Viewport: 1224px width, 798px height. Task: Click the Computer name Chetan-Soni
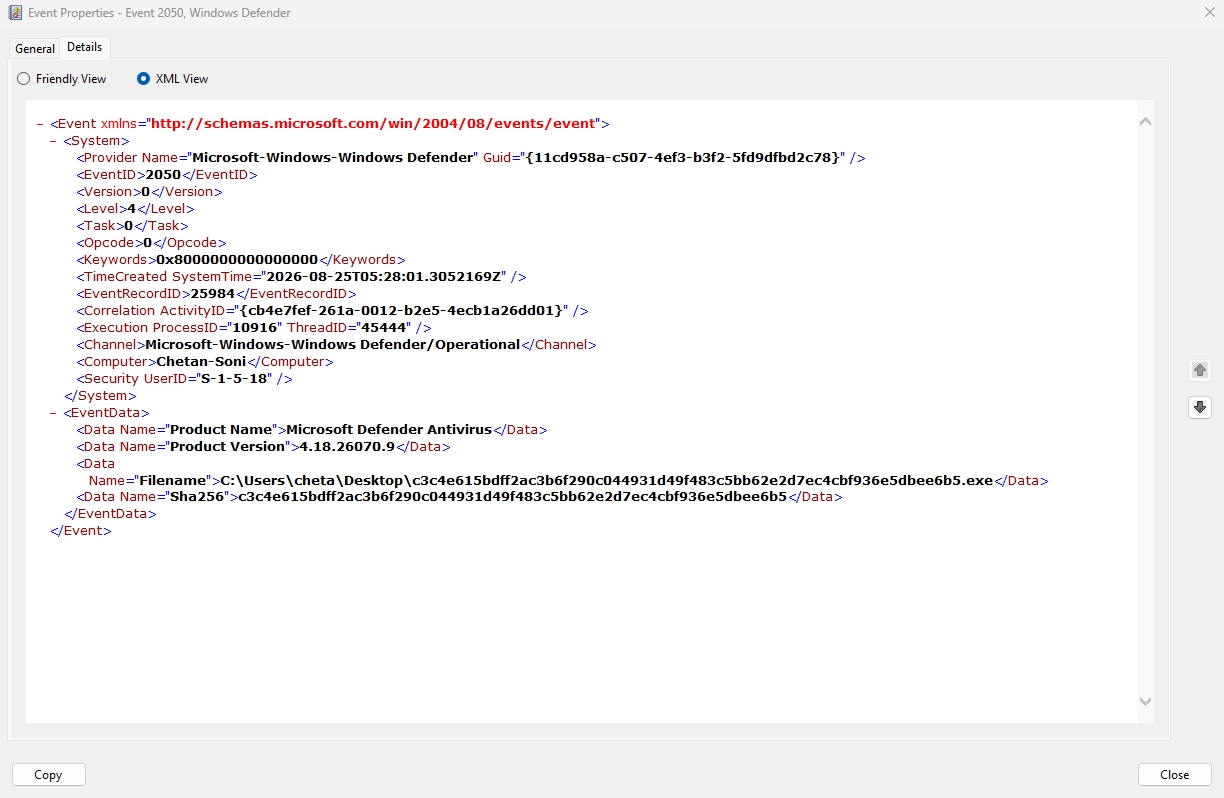point(201,362)
